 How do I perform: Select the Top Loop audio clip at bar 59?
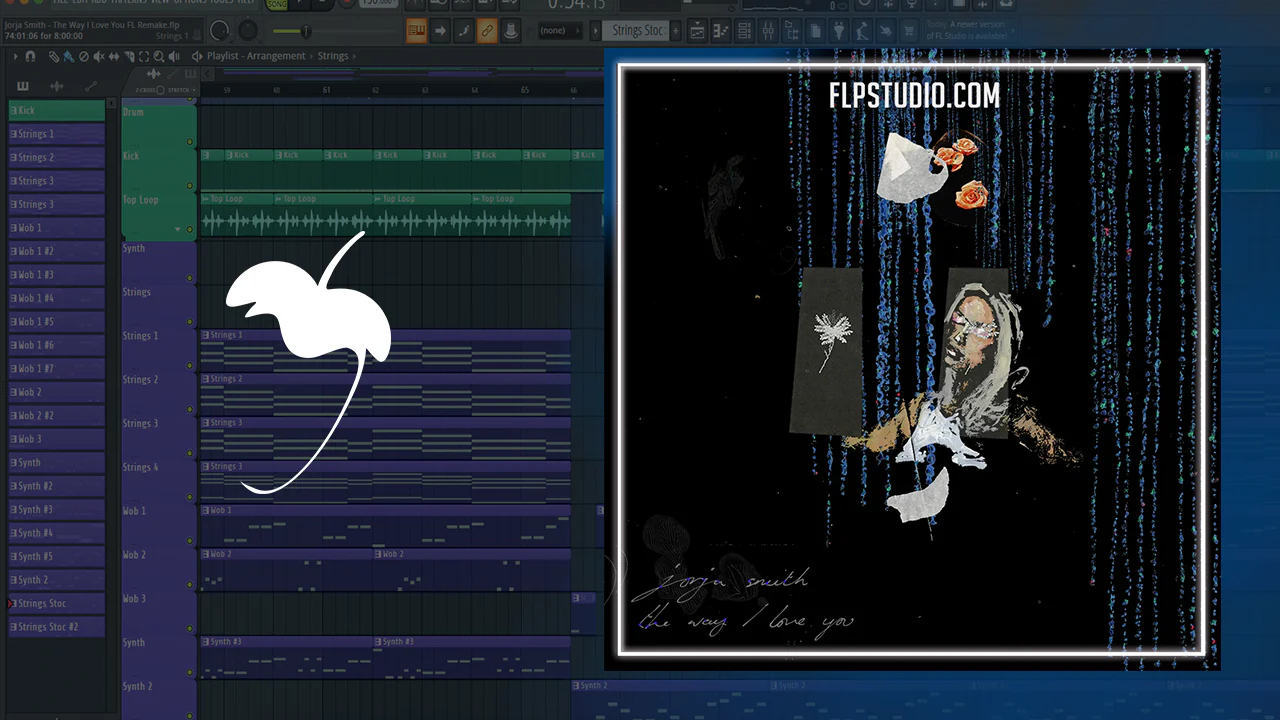(236, 215)
